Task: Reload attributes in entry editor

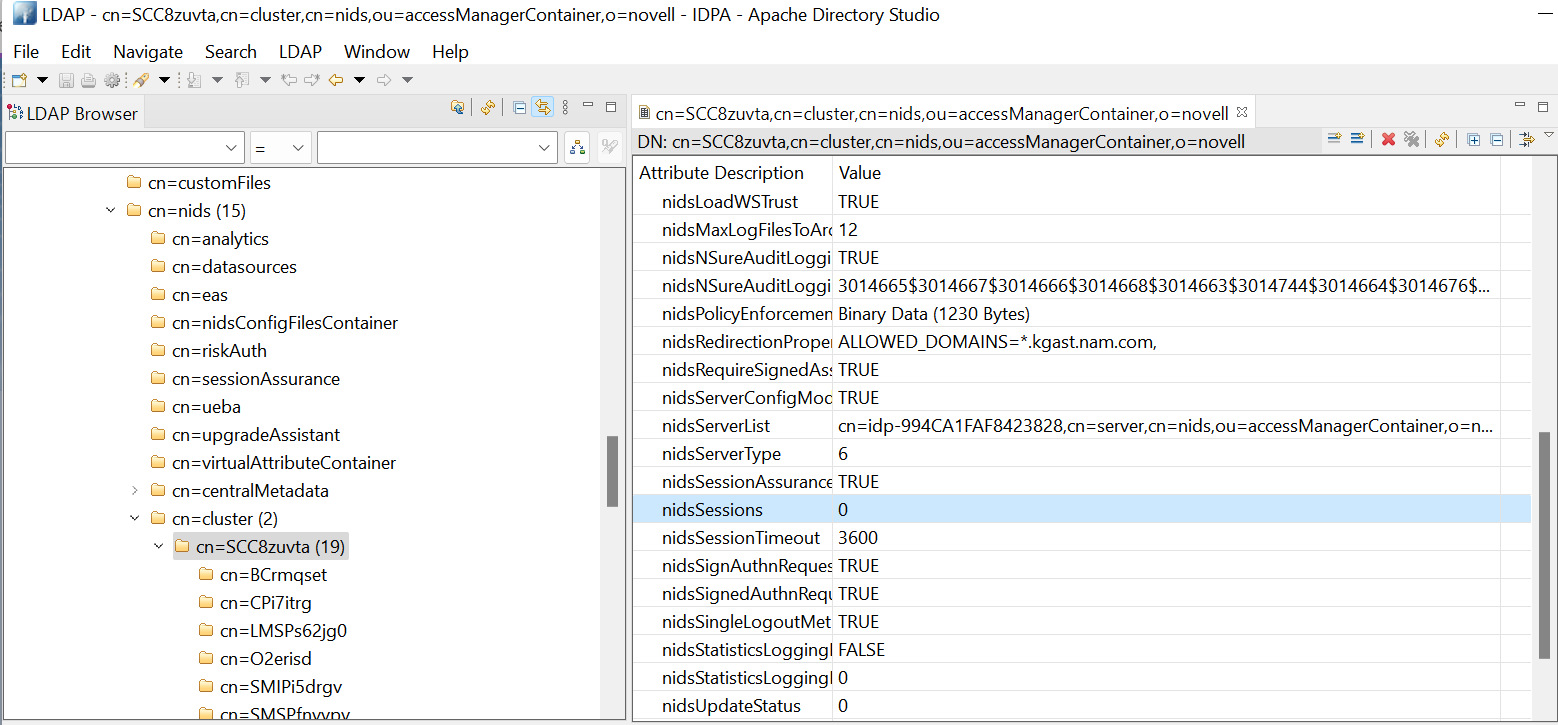Action: [x=1441, y=140]
